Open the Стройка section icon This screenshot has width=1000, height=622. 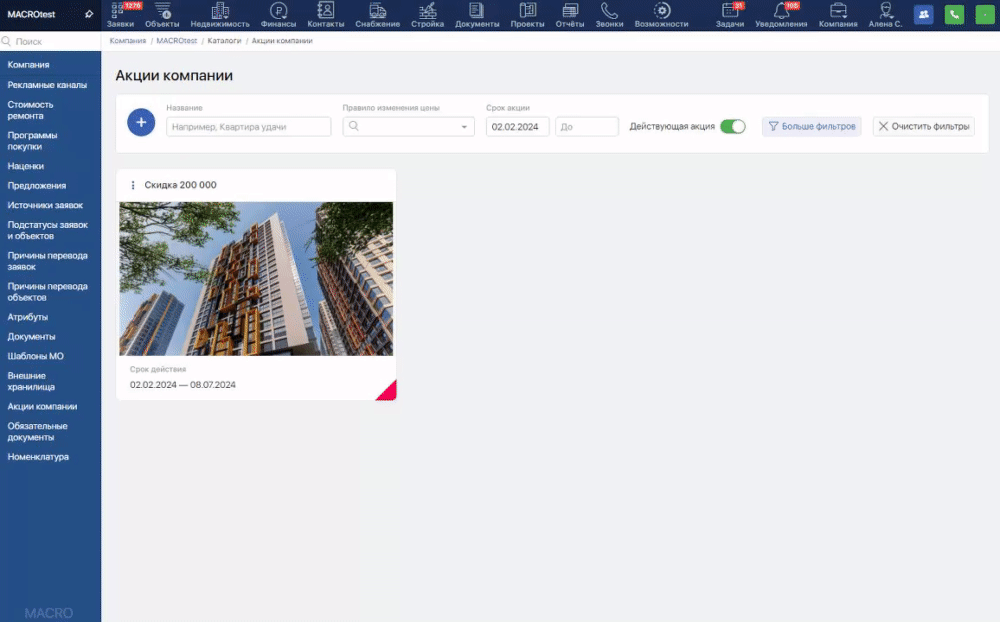tap(427, 12)
